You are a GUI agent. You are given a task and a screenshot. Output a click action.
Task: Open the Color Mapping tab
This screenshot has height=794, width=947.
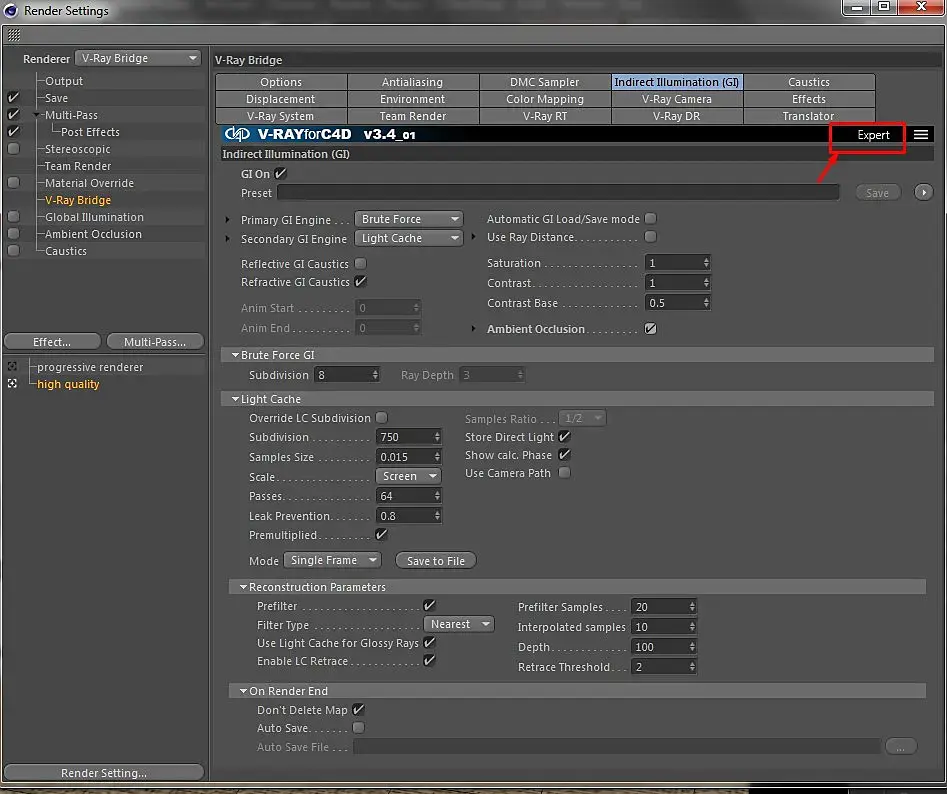pos(545,99)
